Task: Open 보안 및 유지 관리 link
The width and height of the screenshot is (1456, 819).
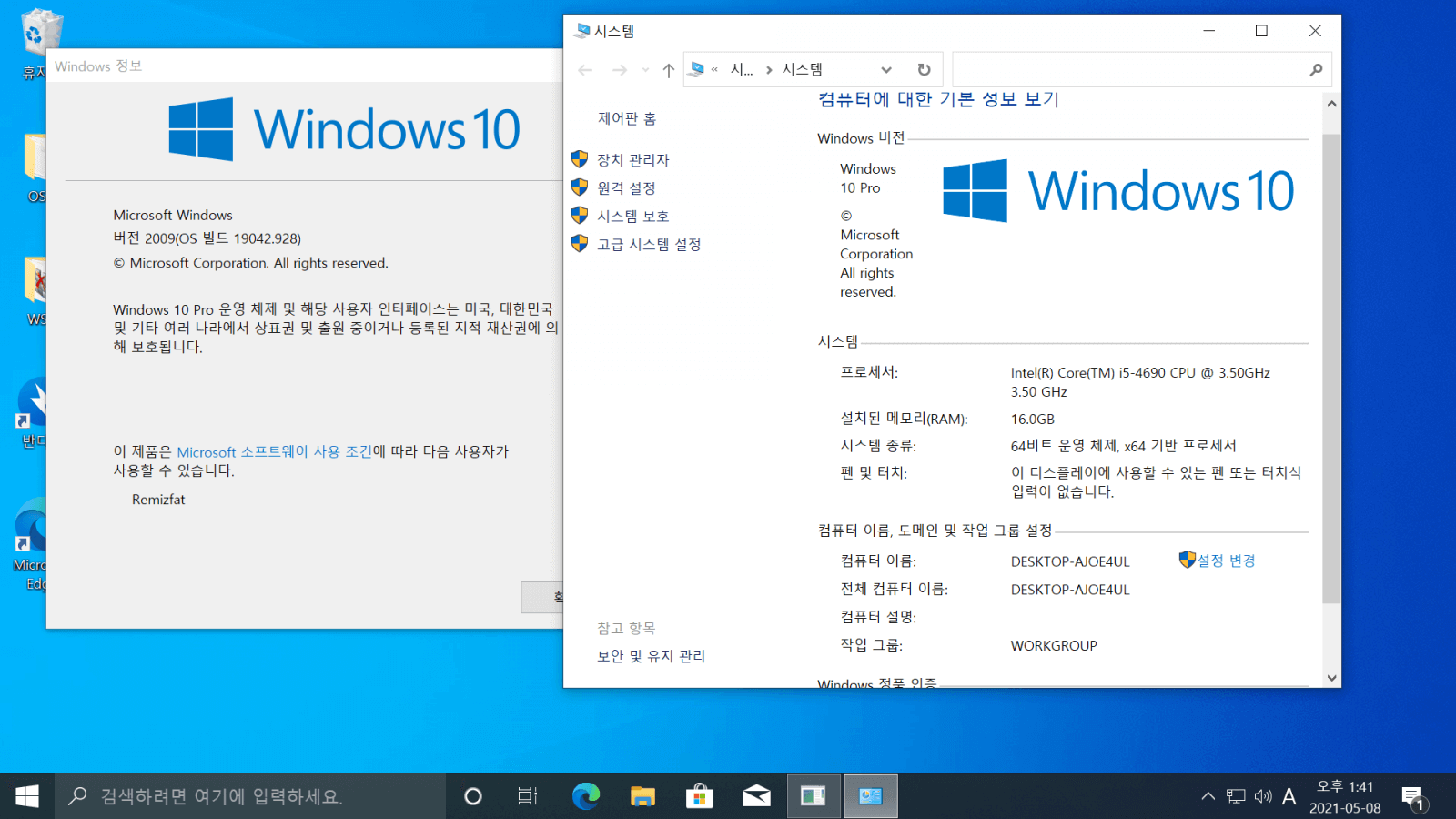Action: click(651, 656)
